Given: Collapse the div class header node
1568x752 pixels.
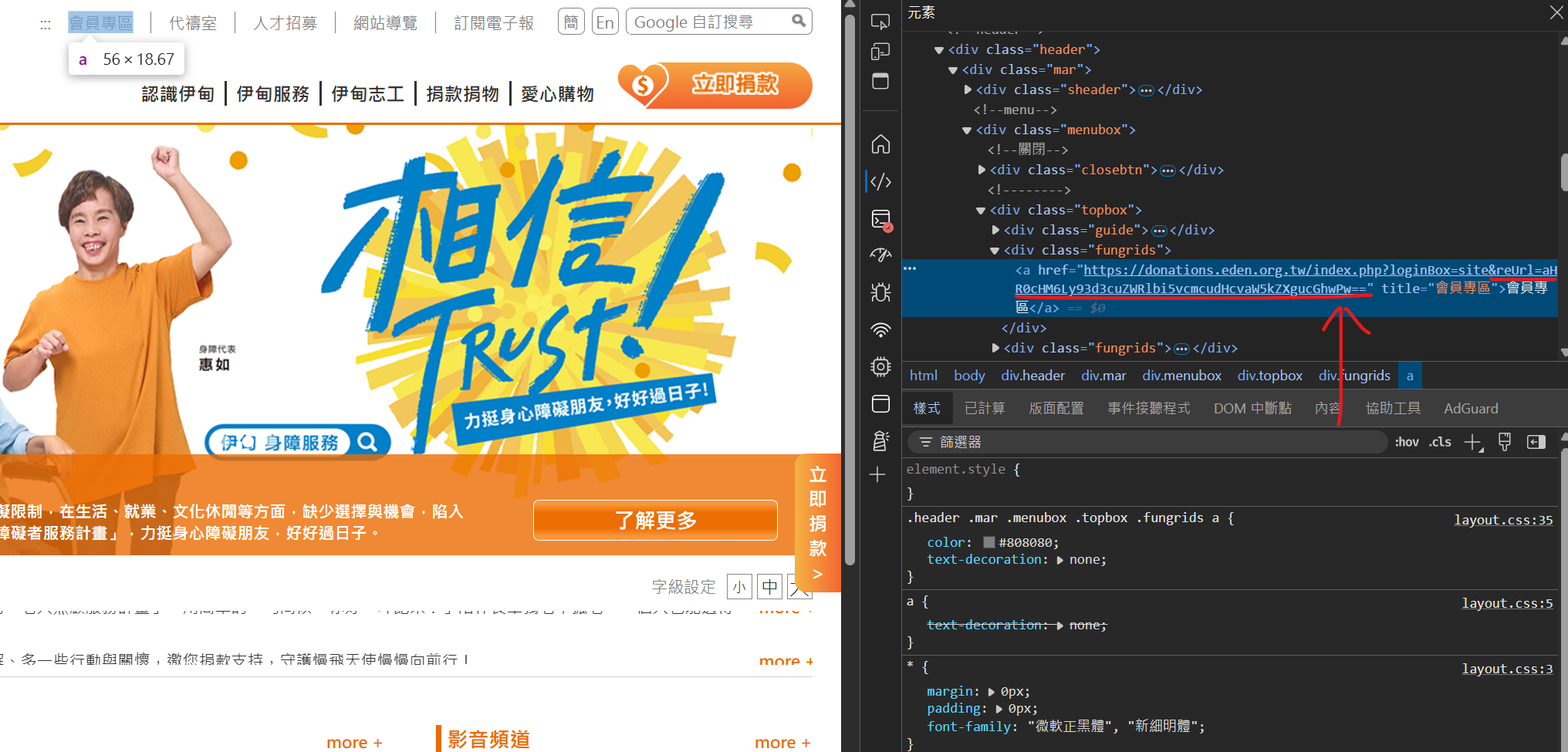Looking at the screenshot, I should click(939, 50).
